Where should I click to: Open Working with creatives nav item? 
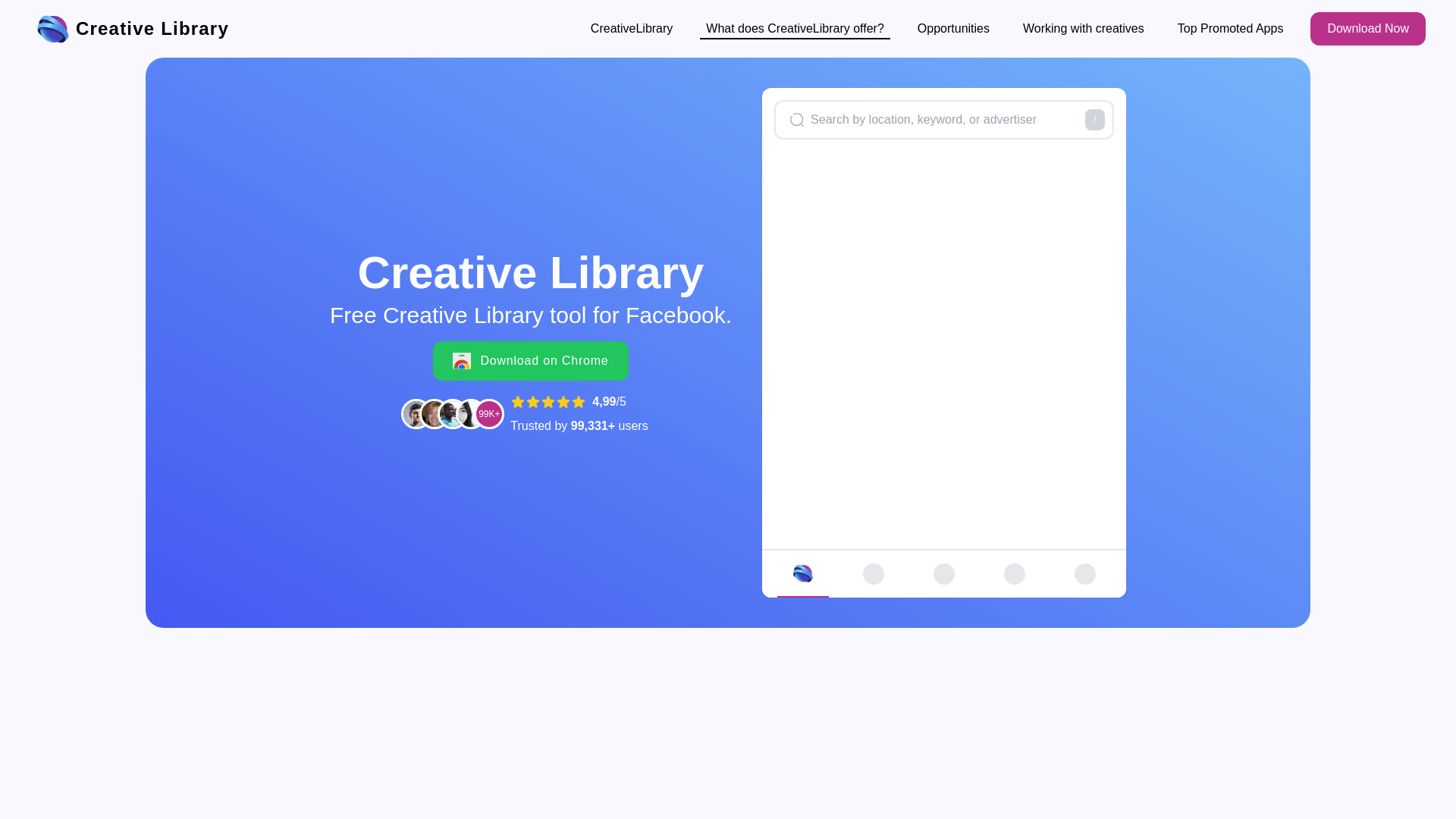point(1083,29)
